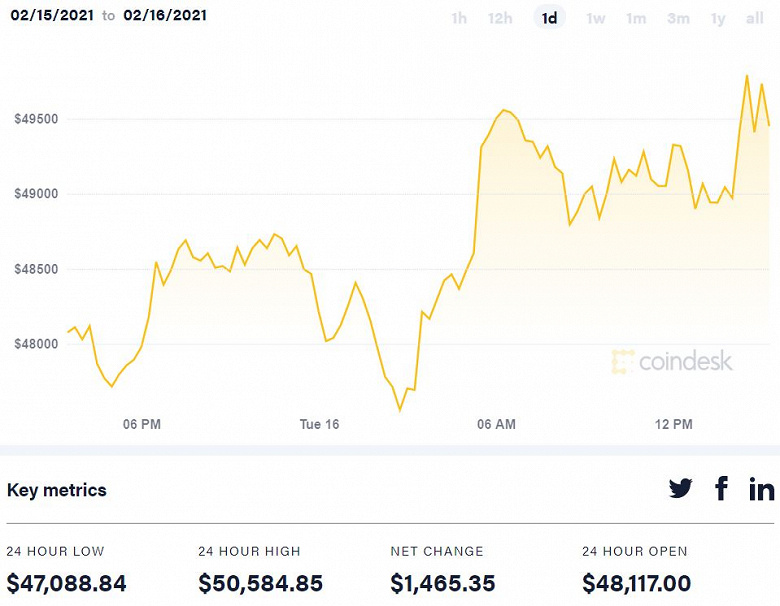Select the 1h time range

point(459,18)
